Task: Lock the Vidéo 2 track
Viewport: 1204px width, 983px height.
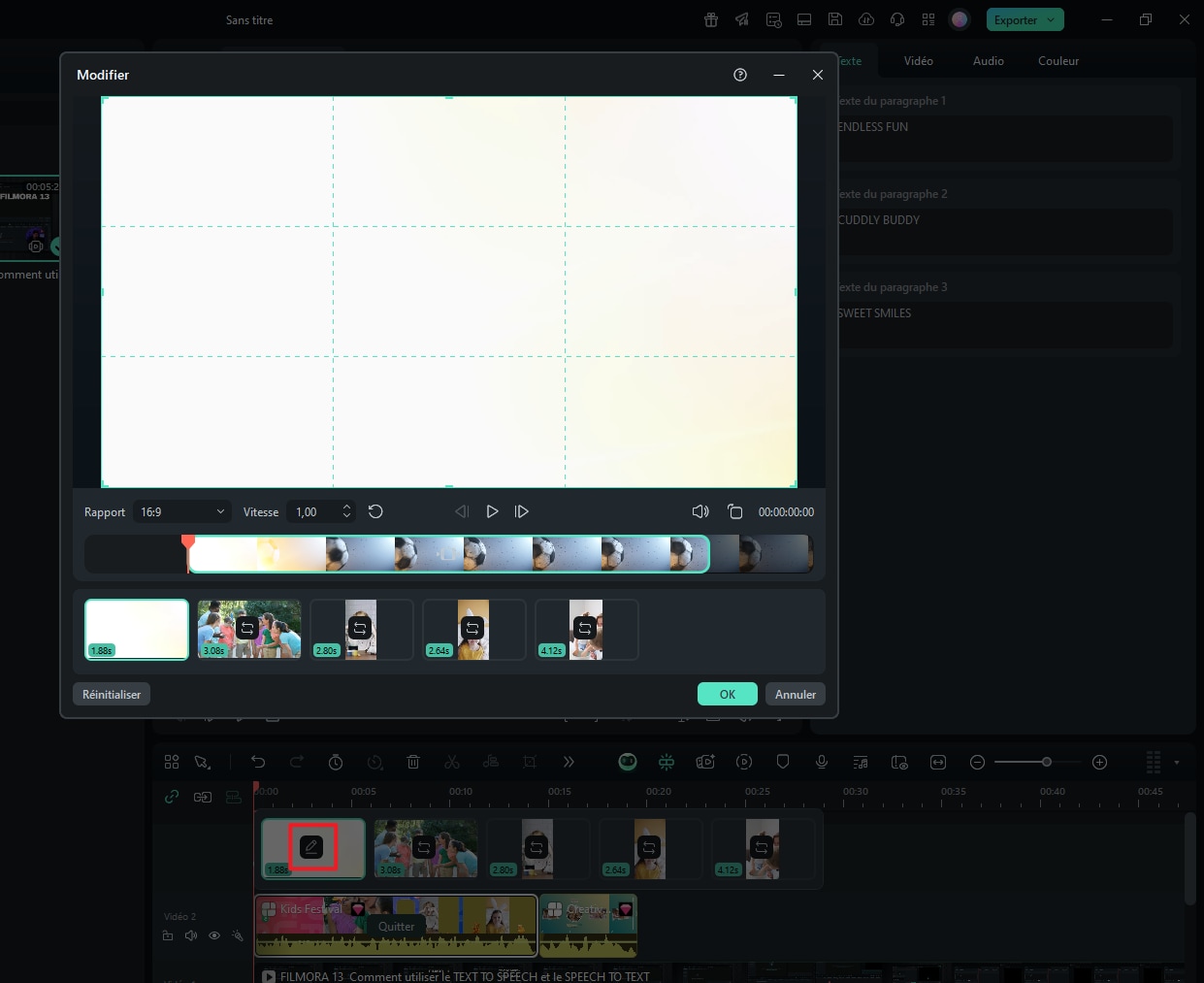Action: click(168, 935)
